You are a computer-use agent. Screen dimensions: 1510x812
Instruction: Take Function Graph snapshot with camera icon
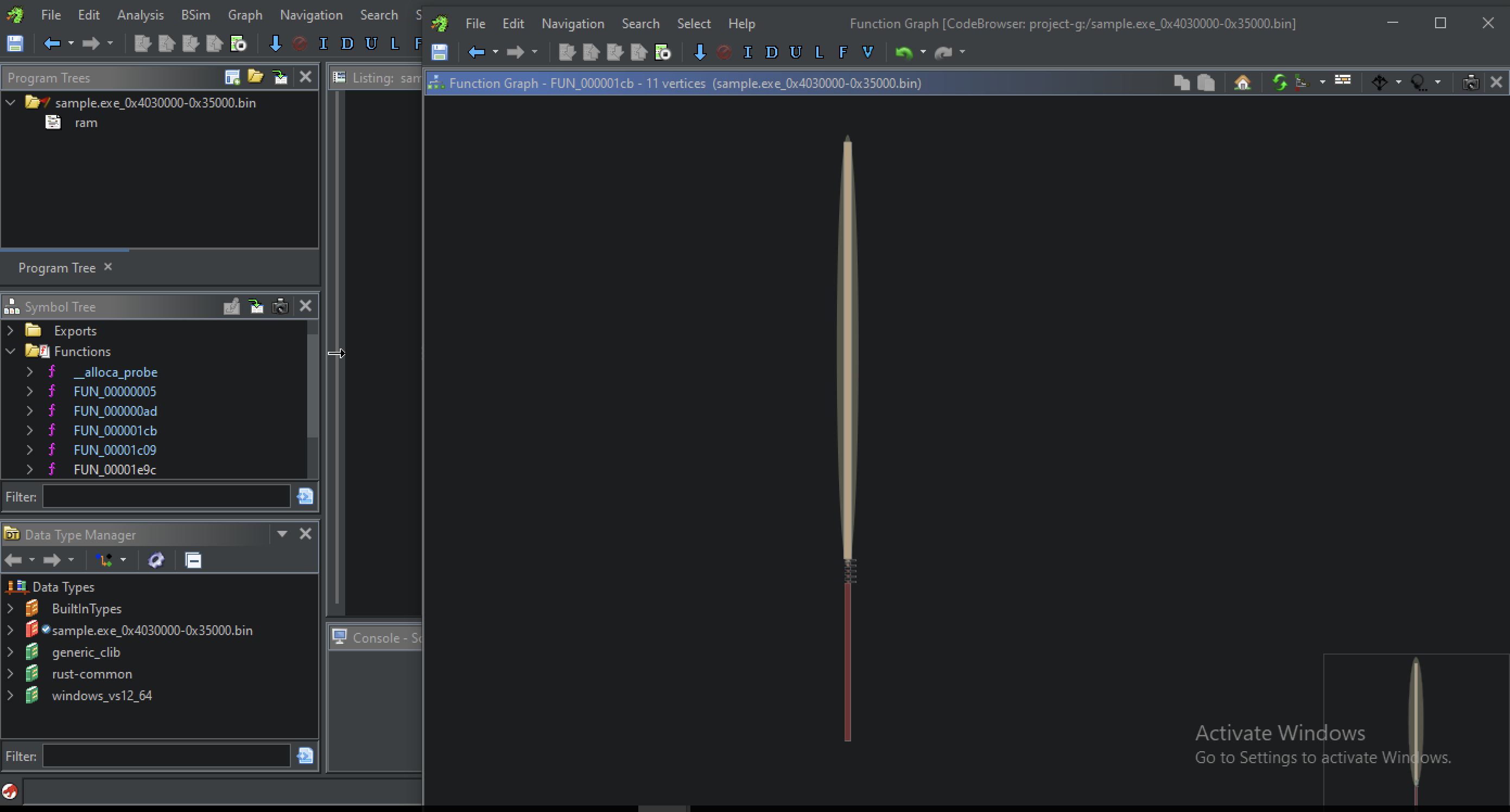pos(1471,83)
